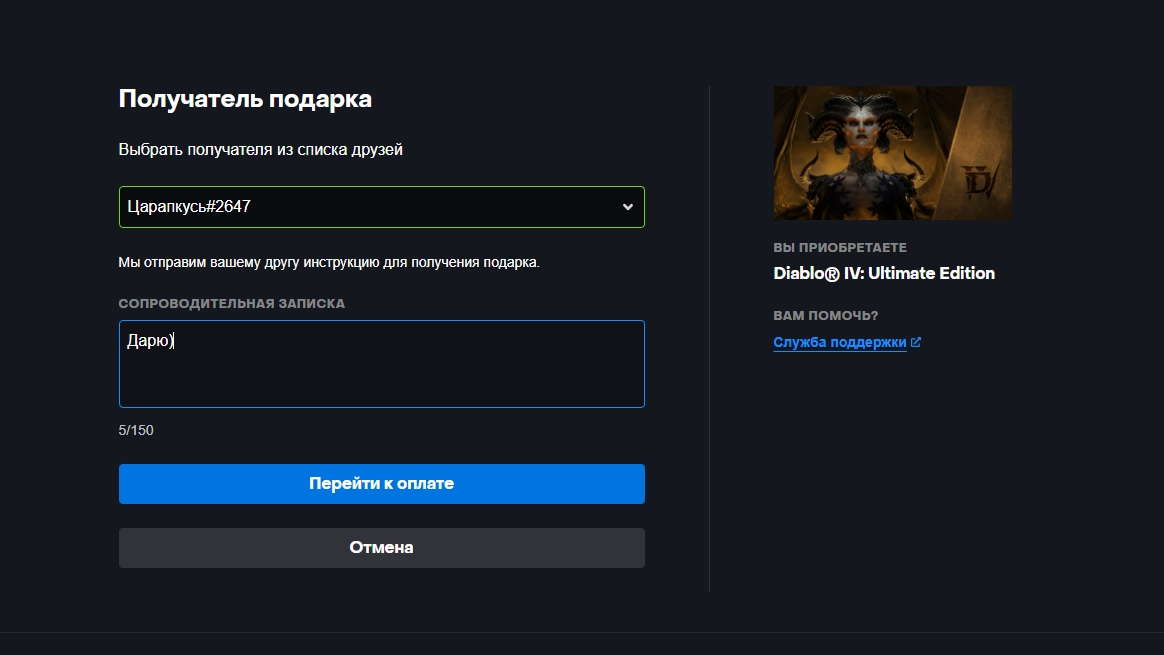Image resolution: width=1164 pixels, height=655 pixels.
Task: Click the ВАМ ПОМОЧЬ? label
Action: pyautogui.click(x=825, y=316)
